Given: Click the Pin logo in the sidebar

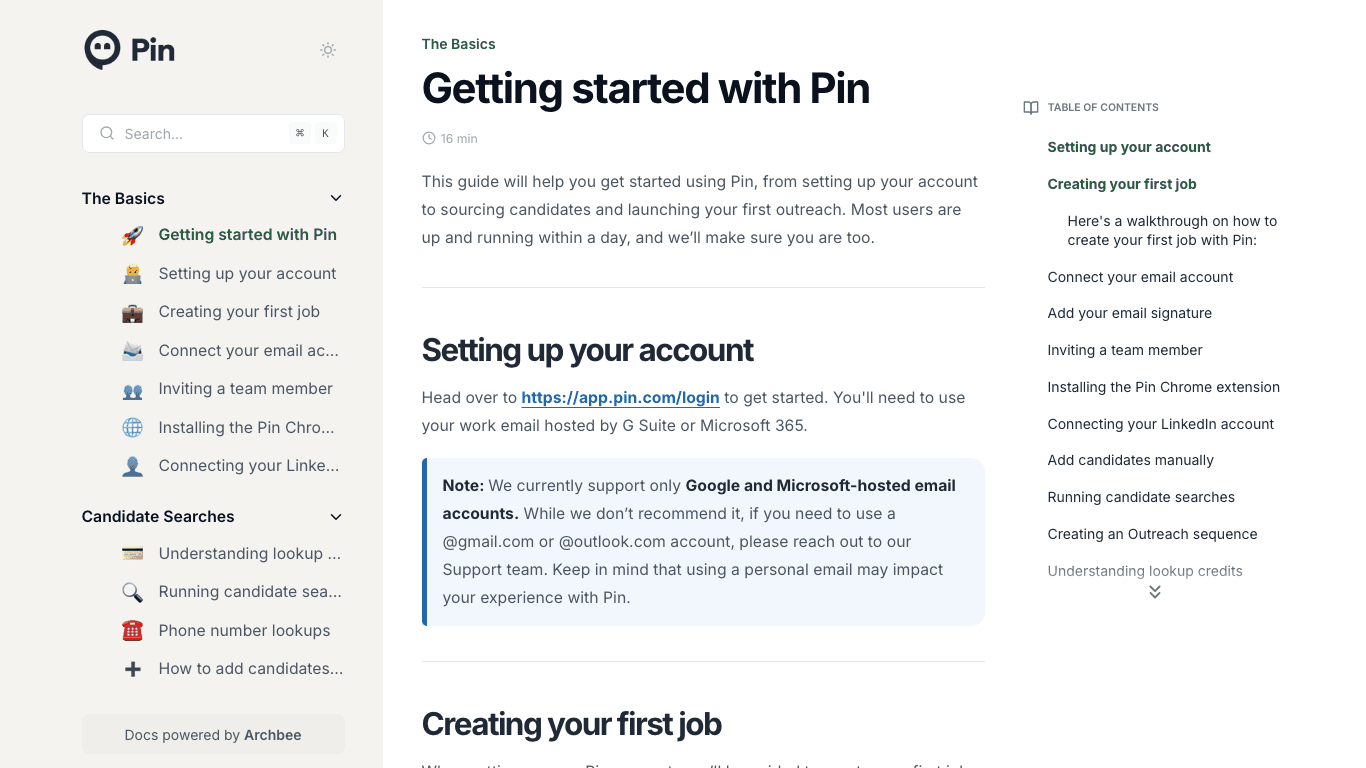Looking at the screenshot, I should pyautogui.click(x=129, y=49).
